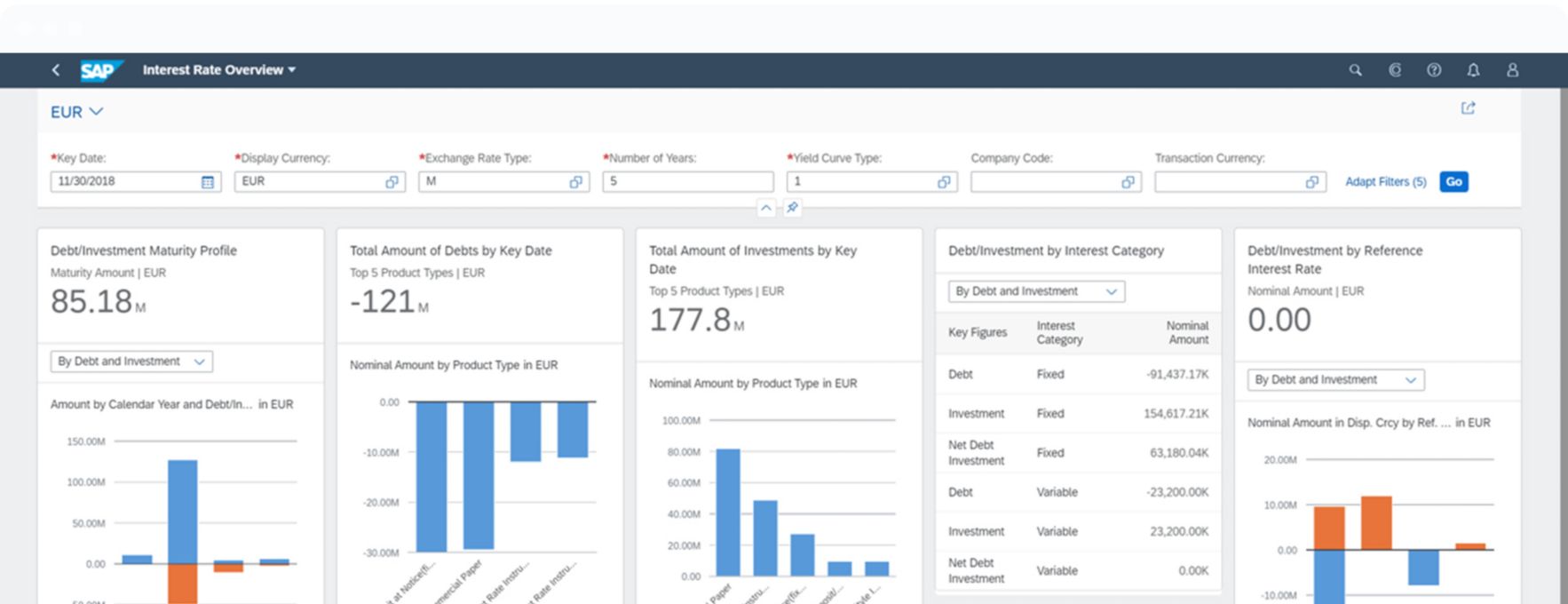The image size is (1568, 604).
Task: Open the Key Date calendar picker
Action: coord(208,182)
